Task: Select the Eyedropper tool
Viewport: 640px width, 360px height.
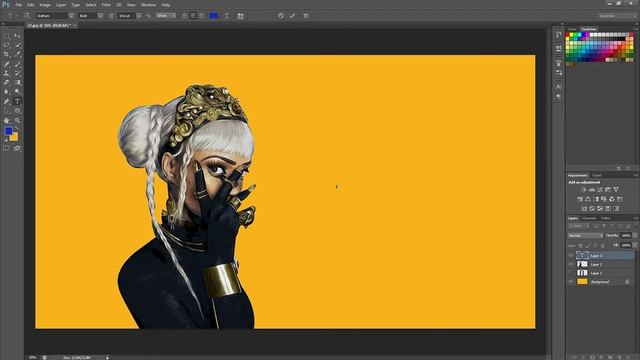Action: pos(17,55)
